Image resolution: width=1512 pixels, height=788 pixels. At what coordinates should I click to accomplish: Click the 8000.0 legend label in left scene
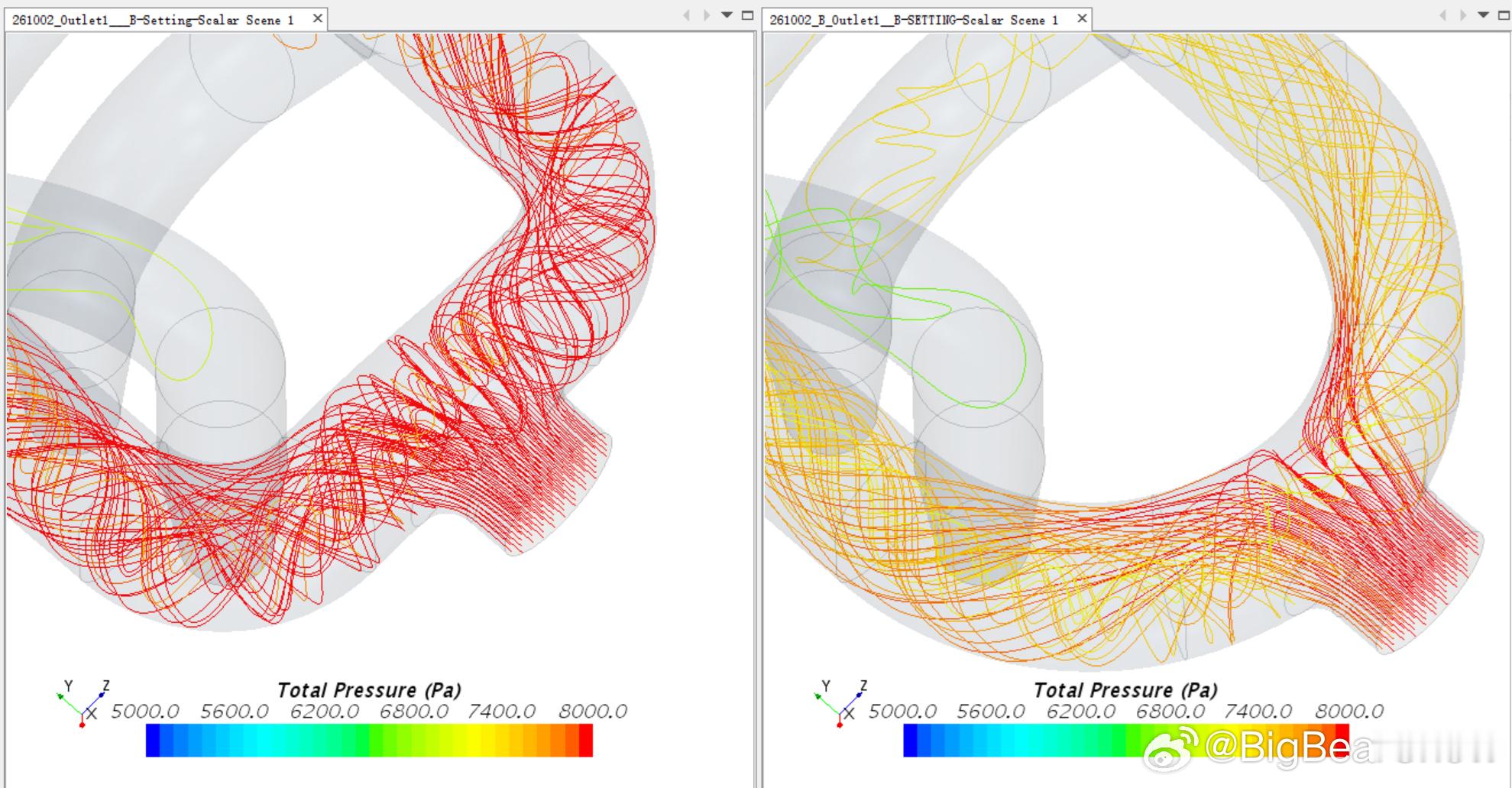coord(593,712)
